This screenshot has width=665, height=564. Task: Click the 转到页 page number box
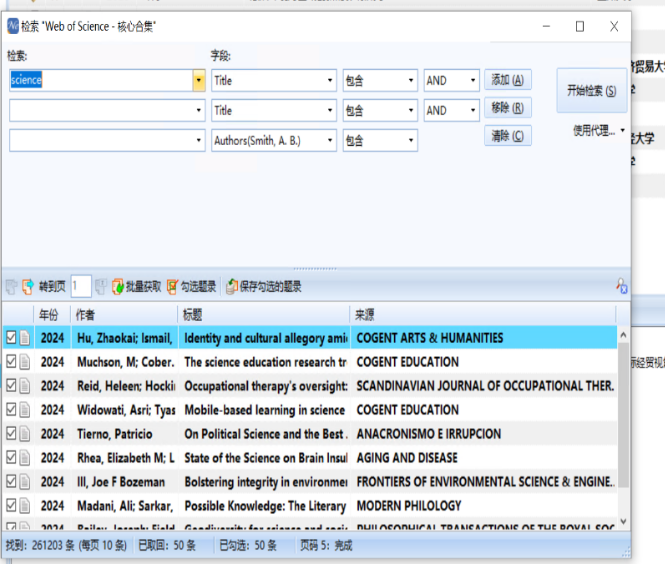pyautogui.click(x=81, y=286)
